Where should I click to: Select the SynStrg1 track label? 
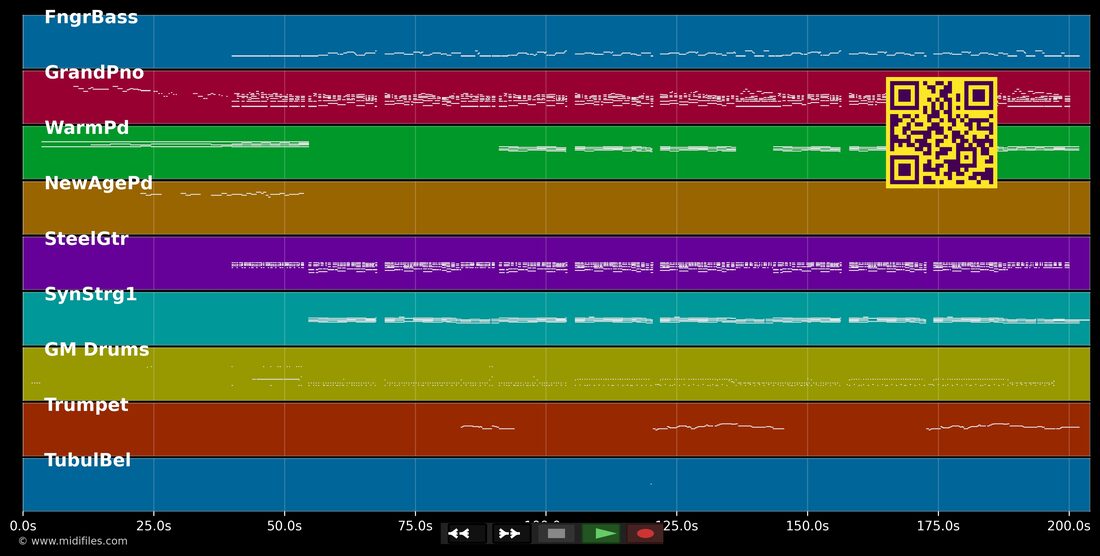tap(90, 294)
